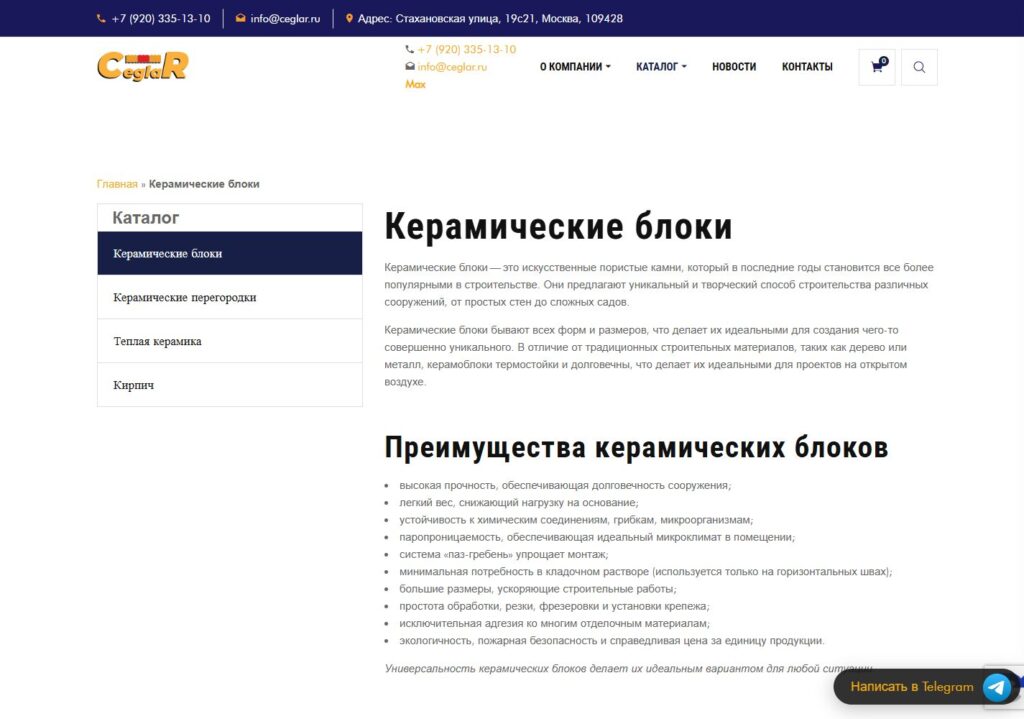The height and width of the screenshot is (719, 1024).
Task: Click list item about паропроницаемость
Action: [597, 537]
